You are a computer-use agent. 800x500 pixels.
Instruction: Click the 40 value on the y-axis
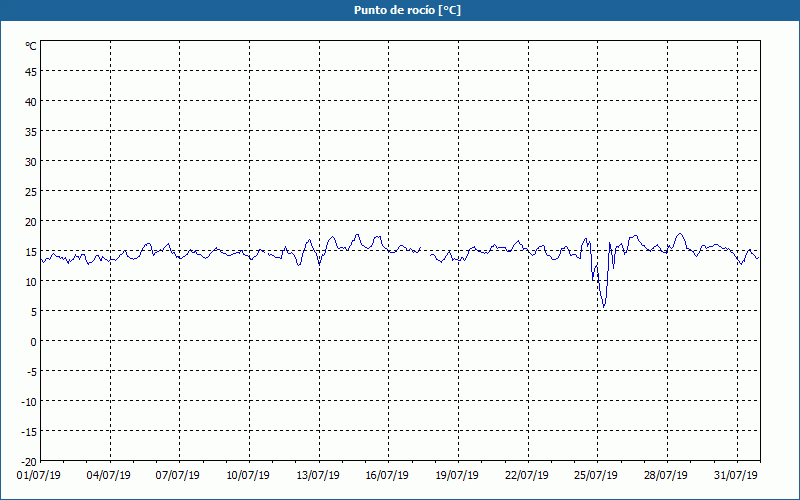[31, 102]
